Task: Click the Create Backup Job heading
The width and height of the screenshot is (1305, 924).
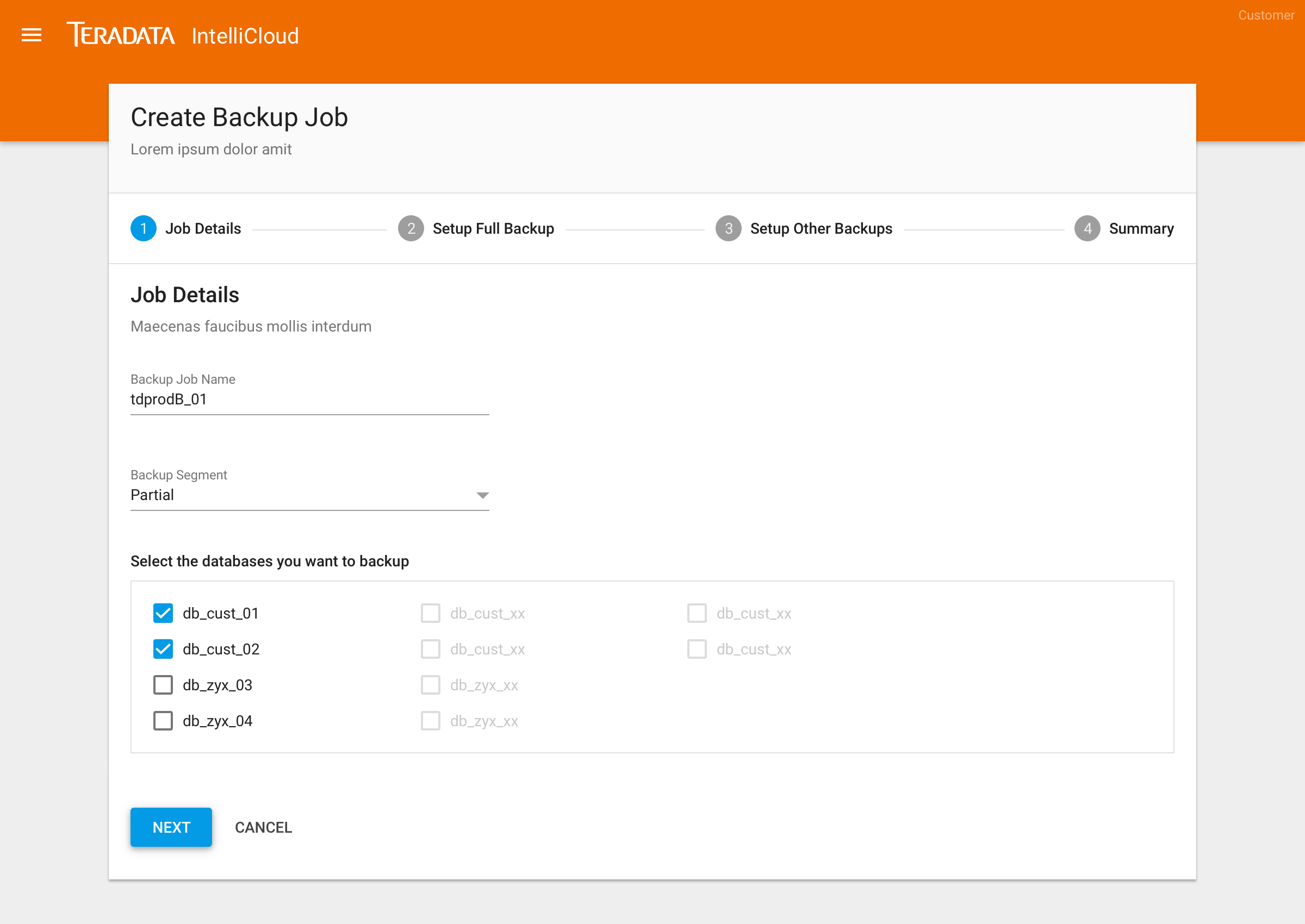Action: coord(239,118)
